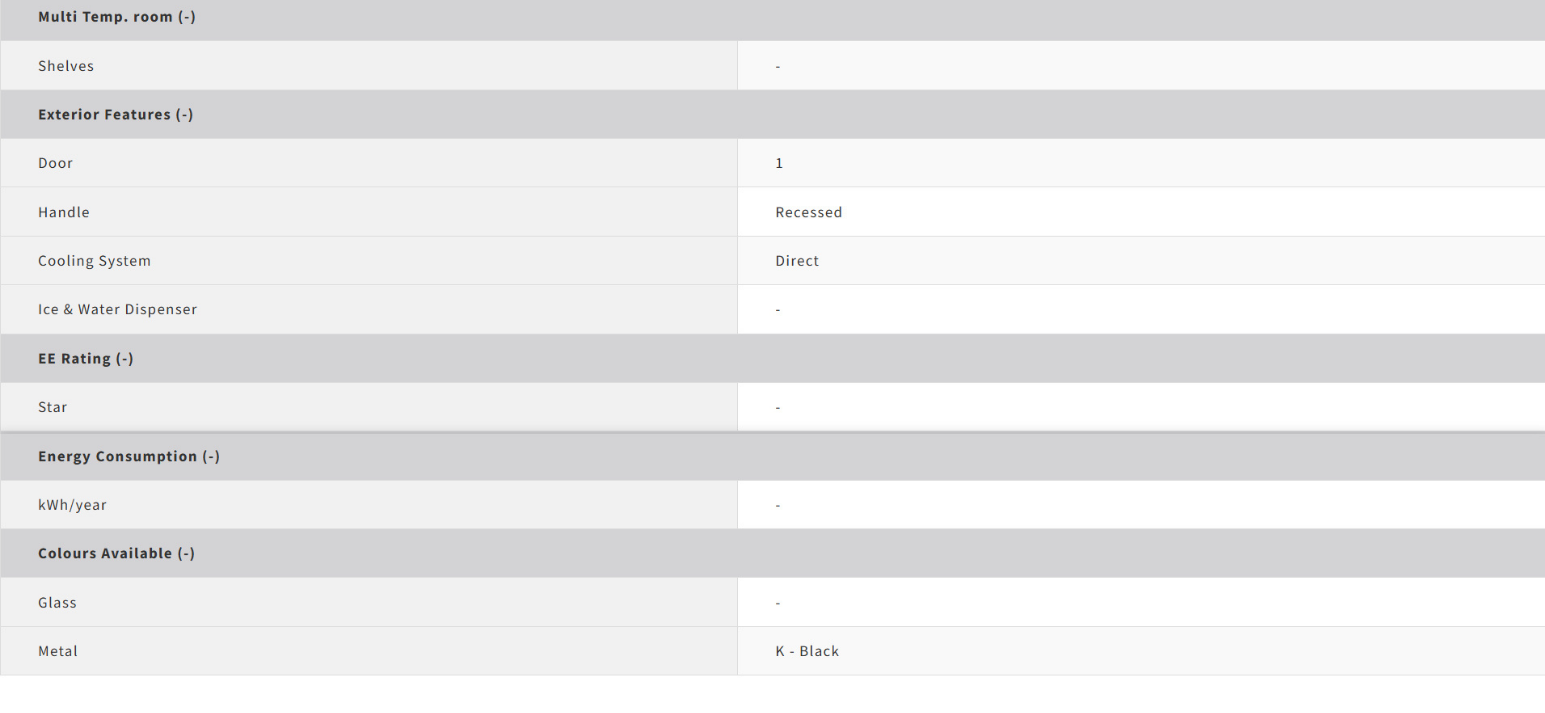Click the K - Black colour value
The width and height of the screenshot is (1545, 713).
807,651
